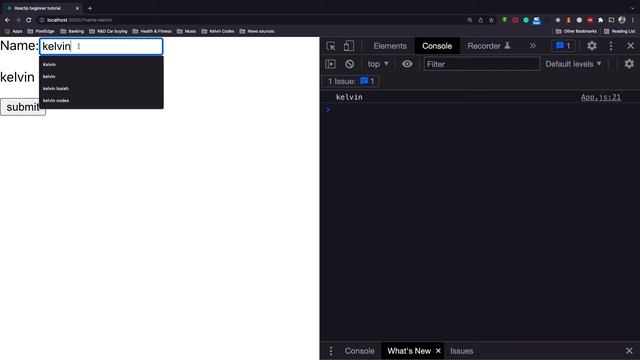The height and width of the screenshot is (360, 640).
Task: Clear the console with the clear icon
Action: 349,64
